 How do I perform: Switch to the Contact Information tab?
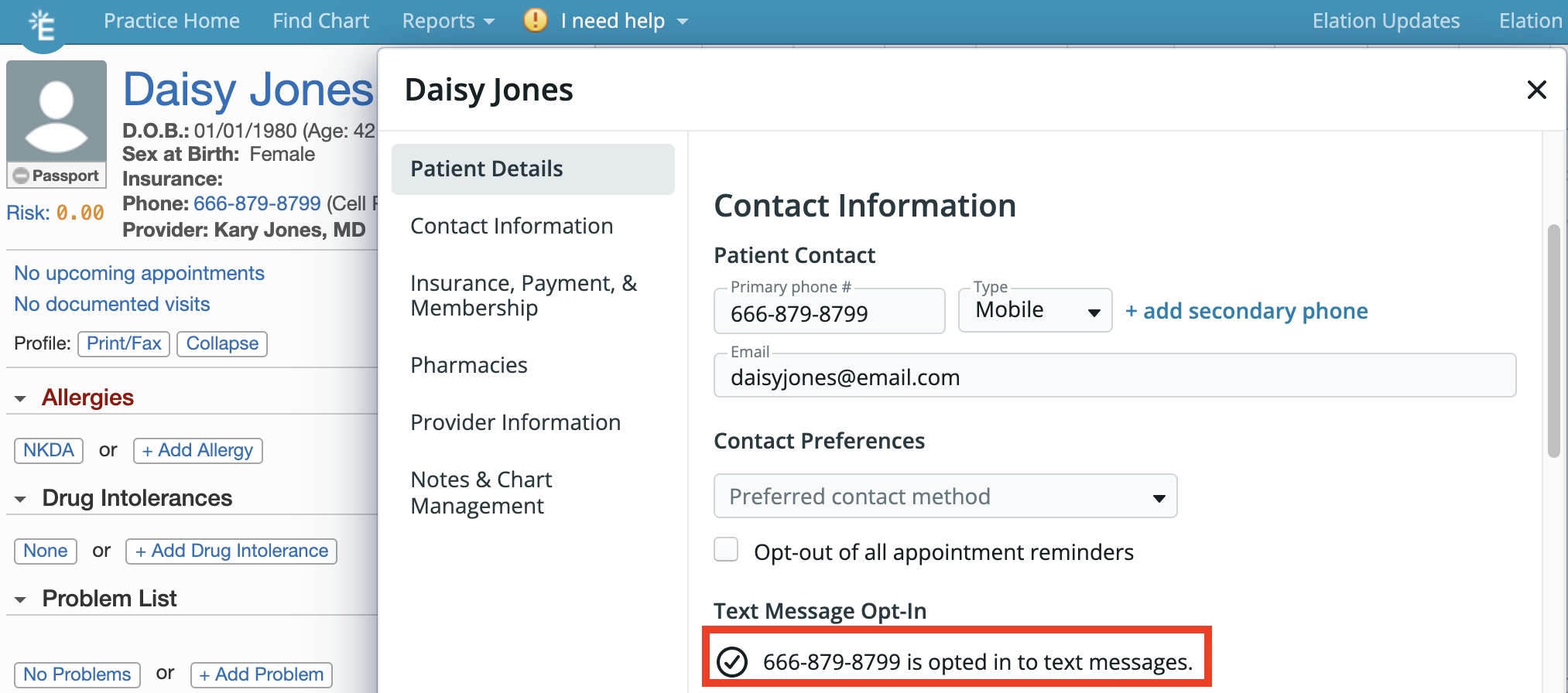pyautogui.click(x=511, y=225)
